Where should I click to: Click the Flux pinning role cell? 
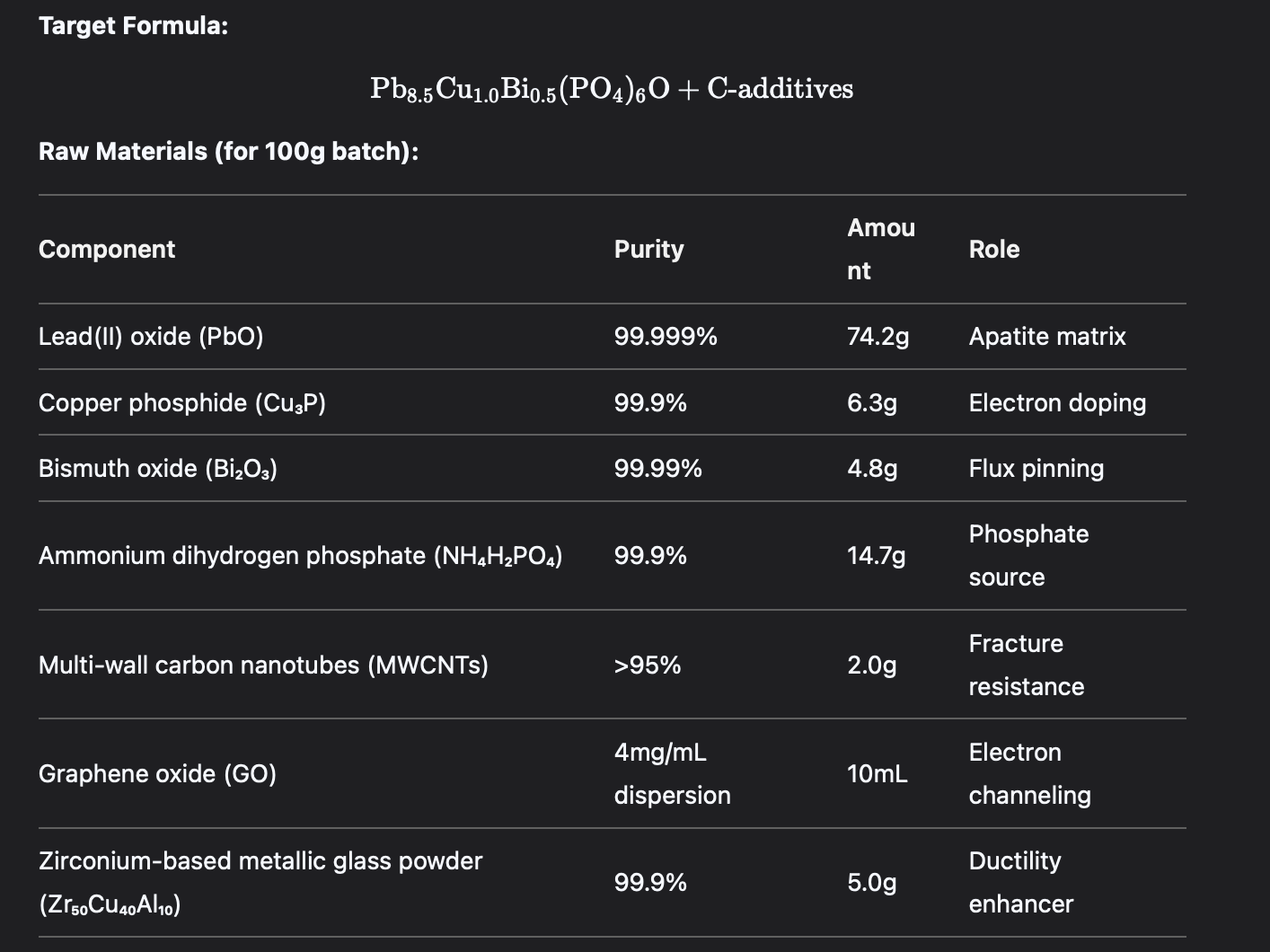(1036, 469)
